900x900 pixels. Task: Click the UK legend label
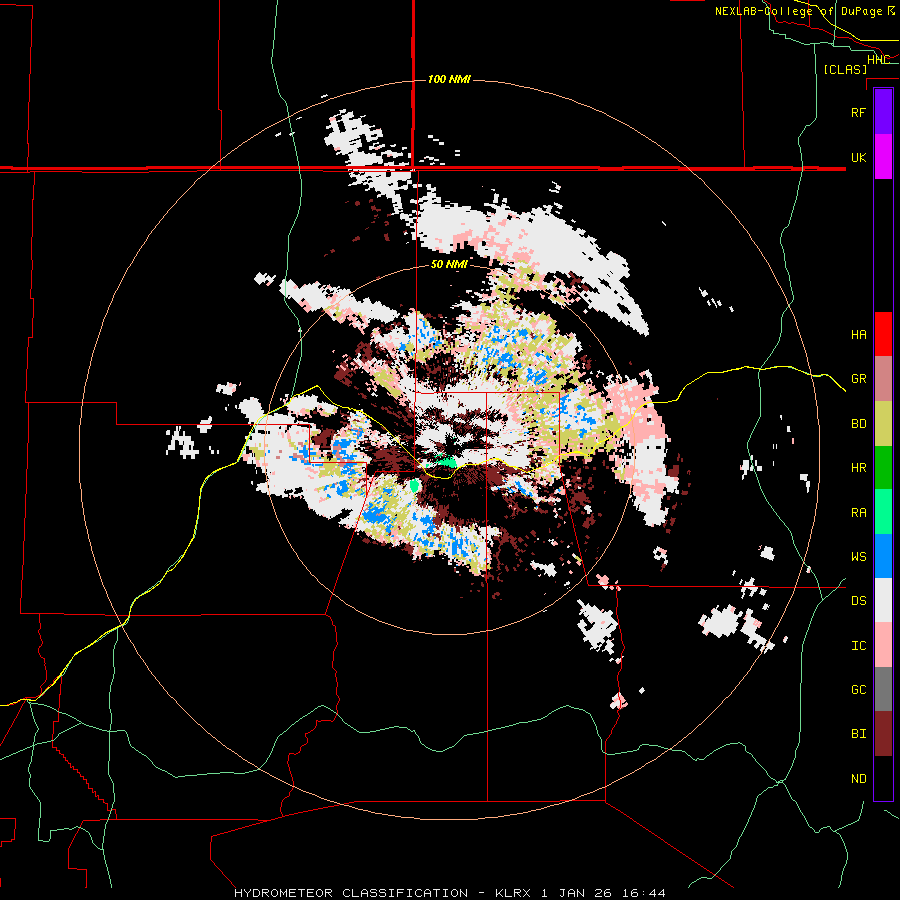[858, 157]
